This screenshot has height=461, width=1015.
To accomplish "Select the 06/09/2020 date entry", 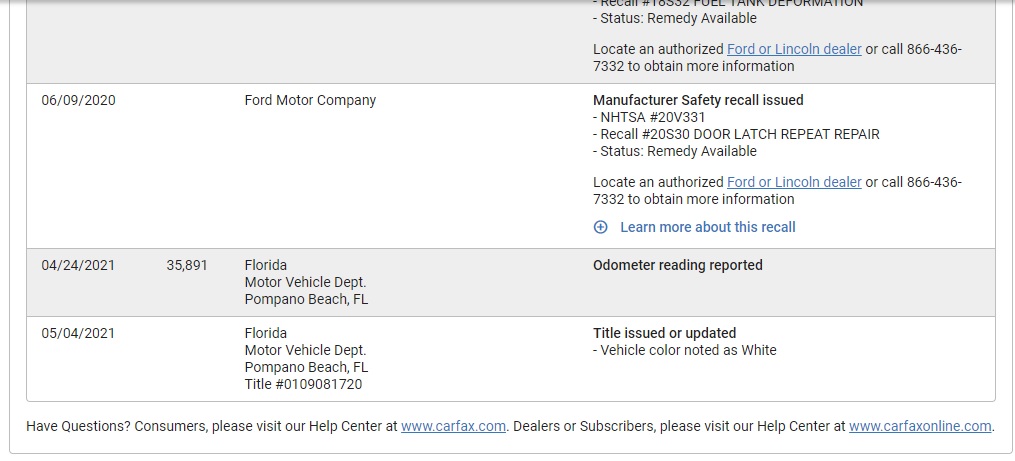I will tap(78, 100).
